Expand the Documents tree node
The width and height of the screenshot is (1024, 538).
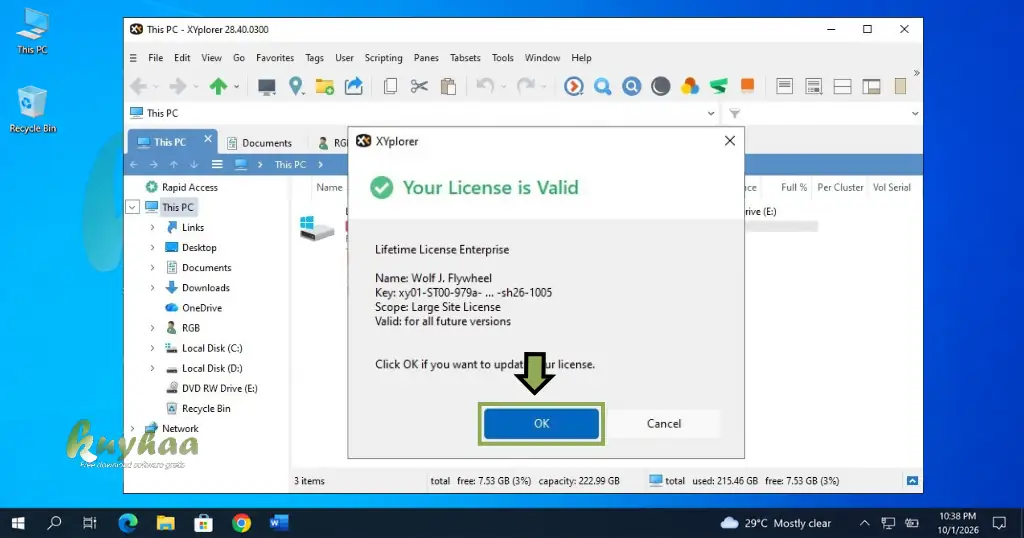point(152,268)
